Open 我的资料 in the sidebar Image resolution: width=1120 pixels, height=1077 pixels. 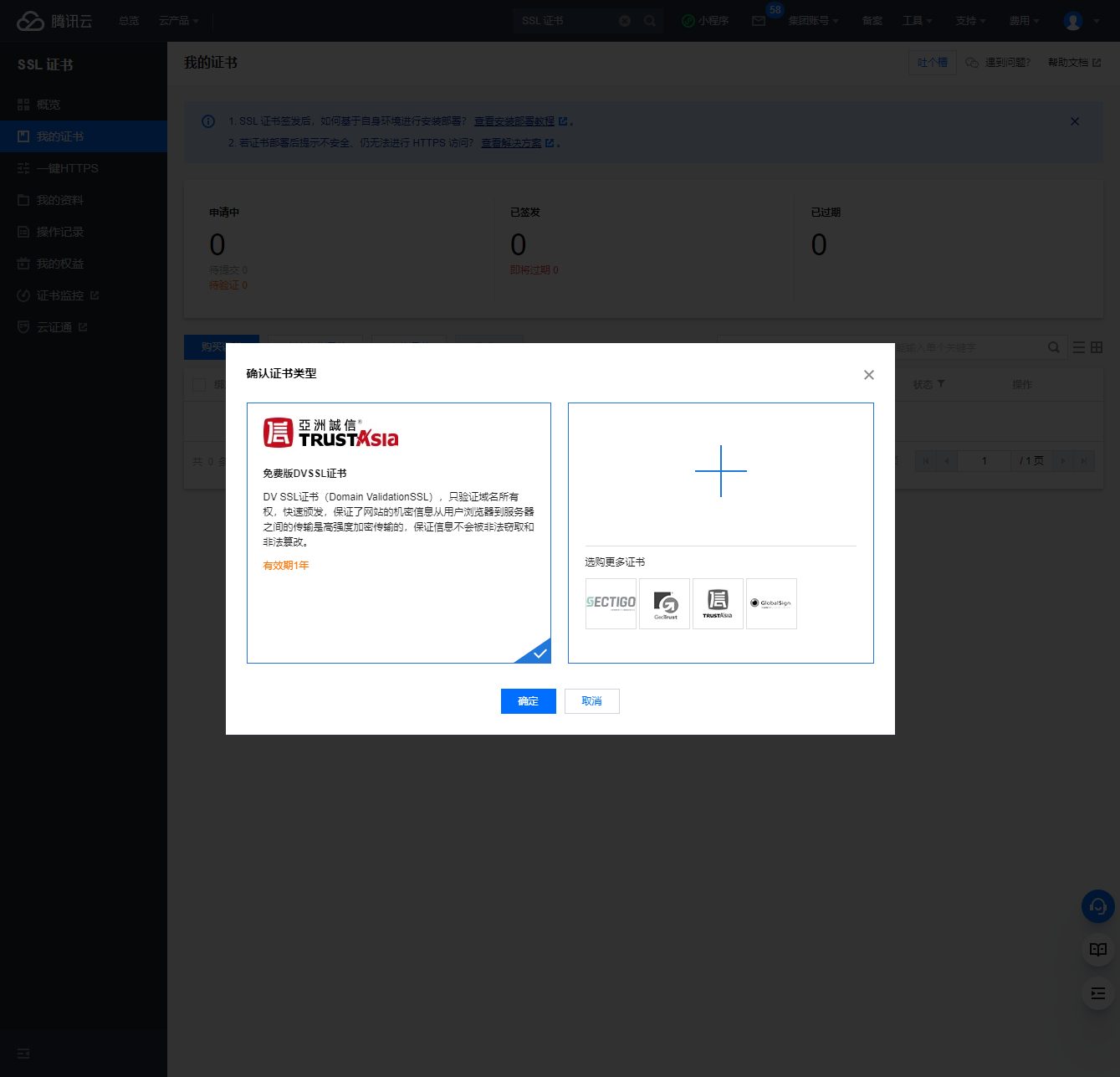click(x=84, y=200)
